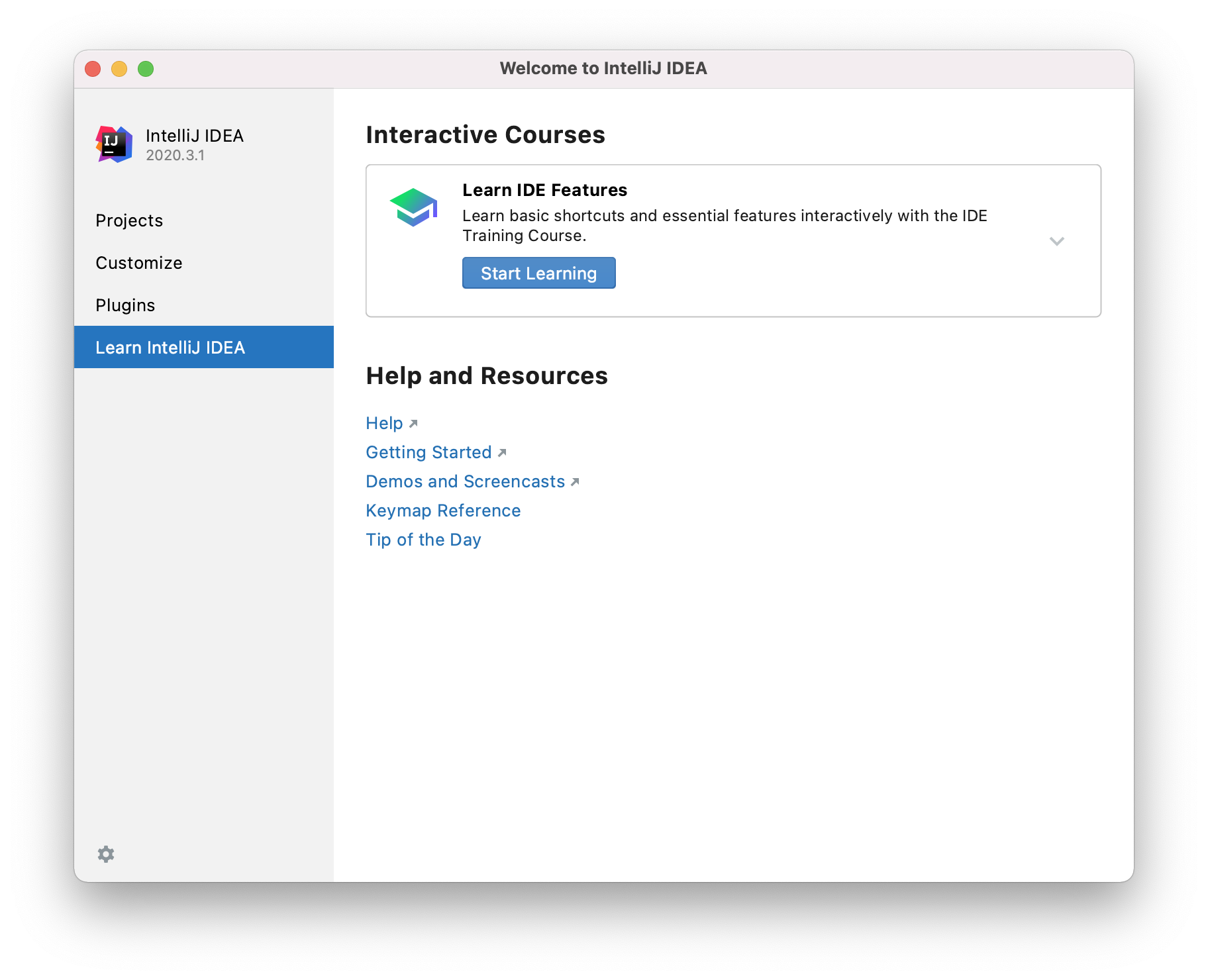Click the Interactive Courses heading

tap(485, 134)
